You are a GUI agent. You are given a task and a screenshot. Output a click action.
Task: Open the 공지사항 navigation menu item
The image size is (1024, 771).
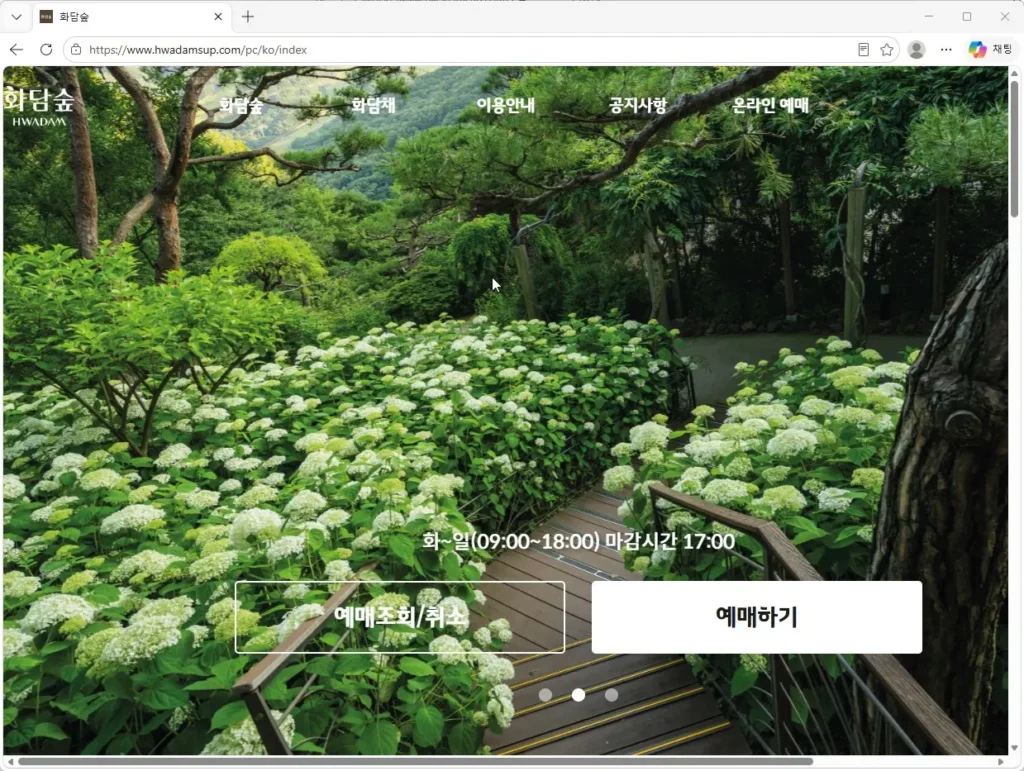pos(638,105)
